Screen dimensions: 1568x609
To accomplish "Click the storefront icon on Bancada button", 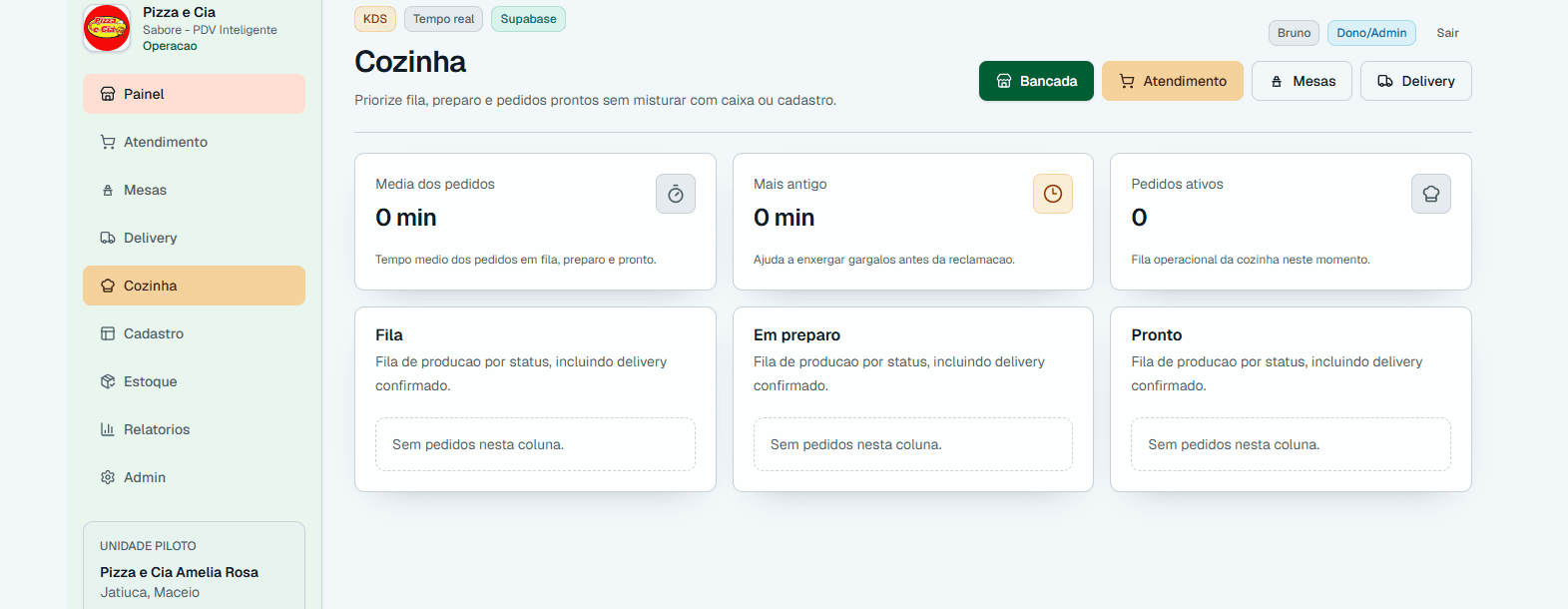I will 1004,81.
